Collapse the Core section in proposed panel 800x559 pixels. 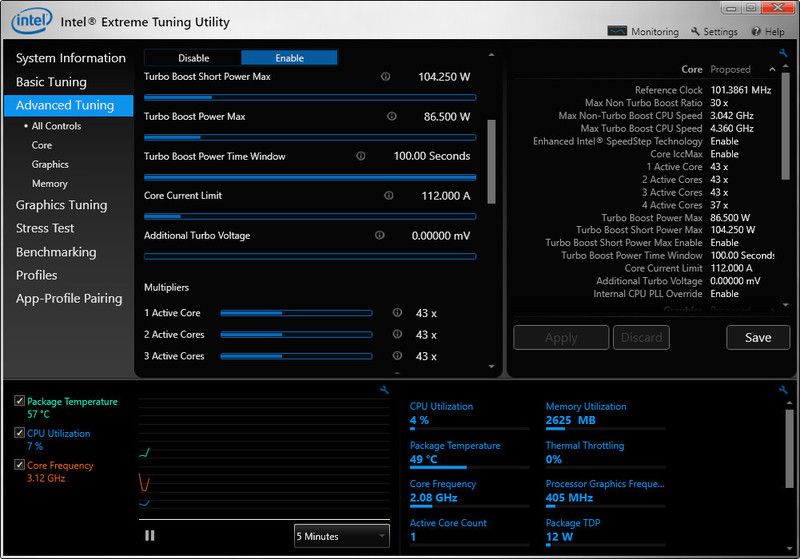[x=773, y=70]
